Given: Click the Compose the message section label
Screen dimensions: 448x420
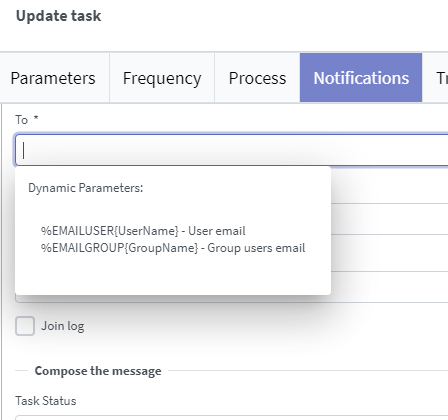Looking at the screenshot, I should [98, 371].
